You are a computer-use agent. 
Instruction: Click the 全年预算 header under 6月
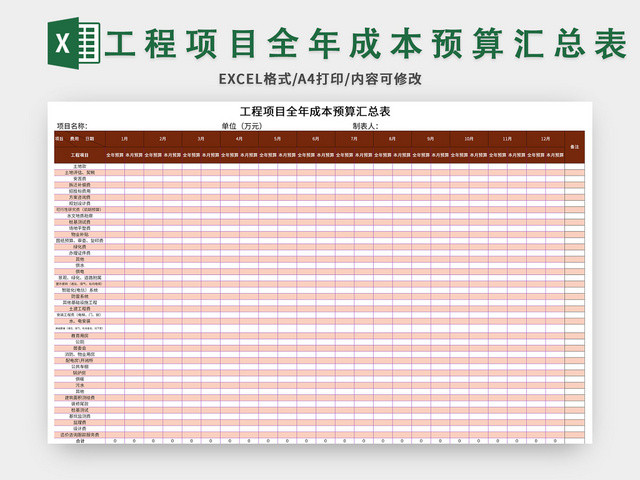coord(306,155)
